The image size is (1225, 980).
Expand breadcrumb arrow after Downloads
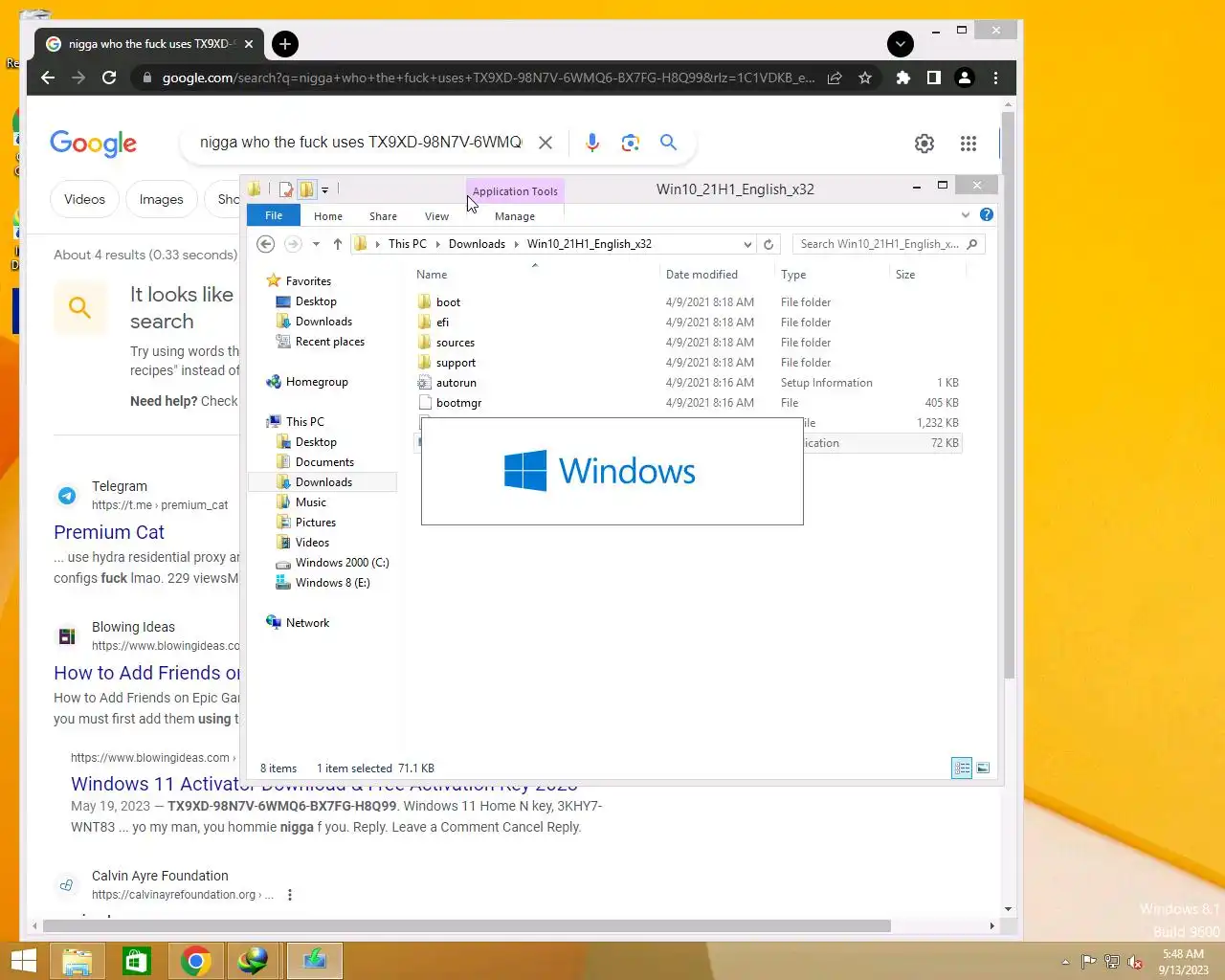(x=517, y=244)
